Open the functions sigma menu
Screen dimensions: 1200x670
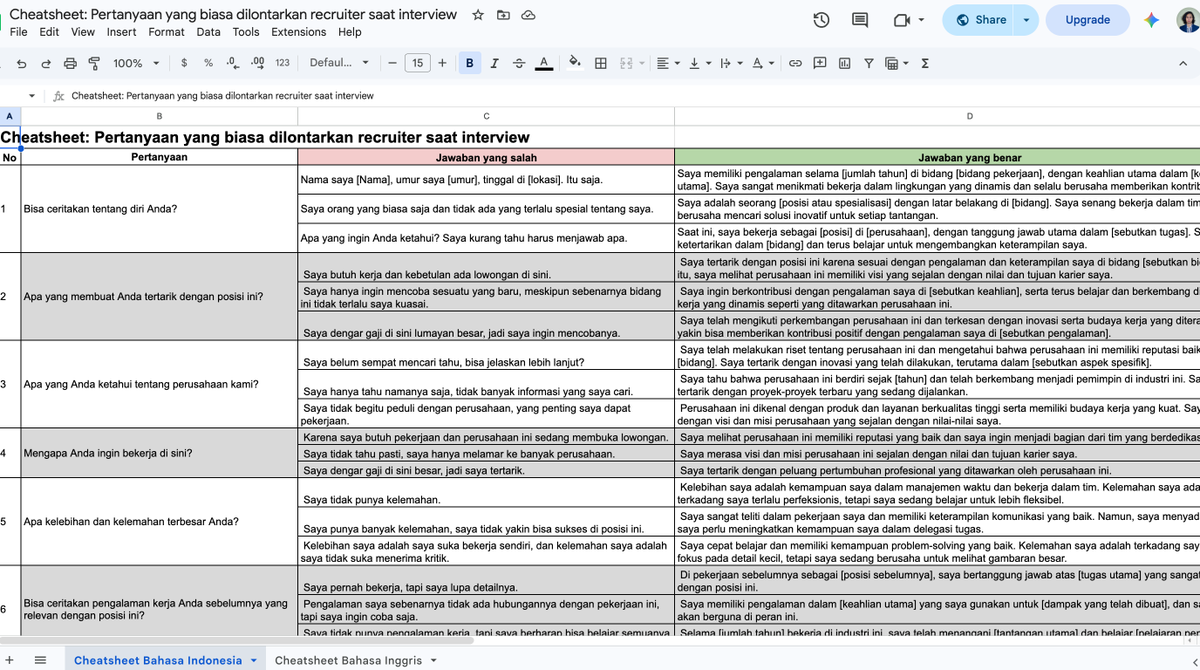pos(925,63)
